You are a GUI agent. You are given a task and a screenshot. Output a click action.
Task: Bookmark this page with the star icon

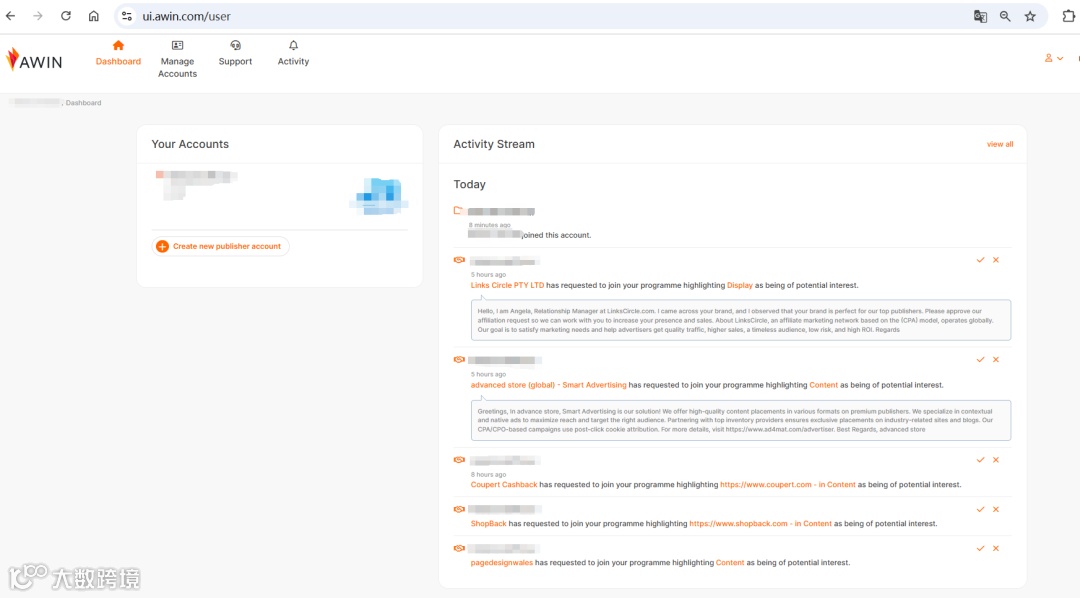tap(1030, 16)
